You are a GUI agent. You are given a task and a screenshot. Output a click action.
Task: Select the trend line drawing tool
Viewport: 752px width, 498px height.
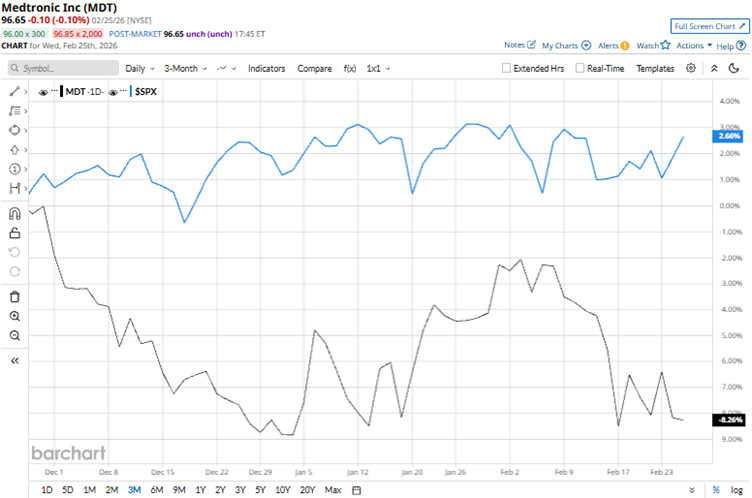coord(14,92)
